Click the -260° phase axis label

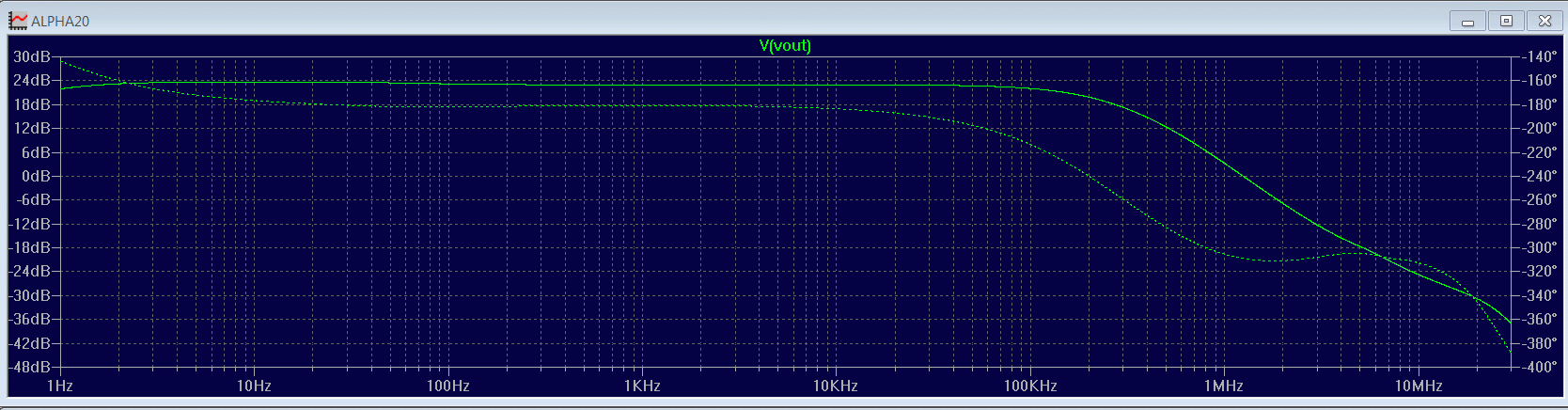coord(1540,199)
